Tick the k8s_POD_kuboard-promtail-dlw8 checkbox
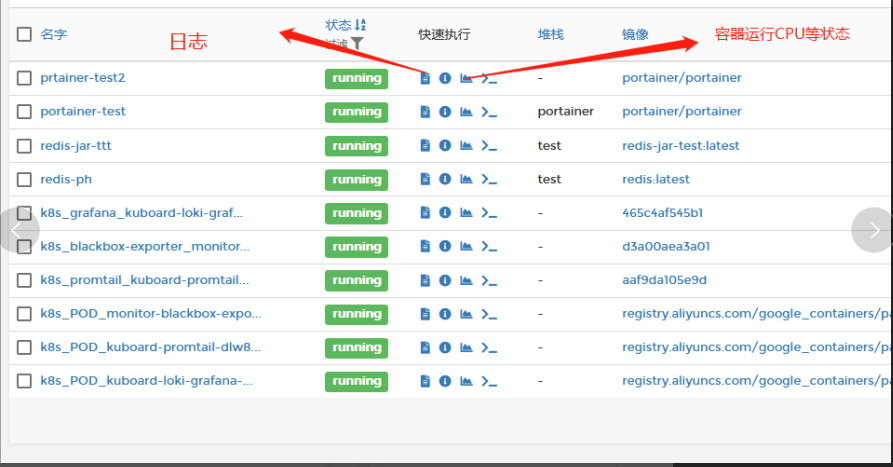The height and width of the screenshot is (467, 893). pos(24,347)
